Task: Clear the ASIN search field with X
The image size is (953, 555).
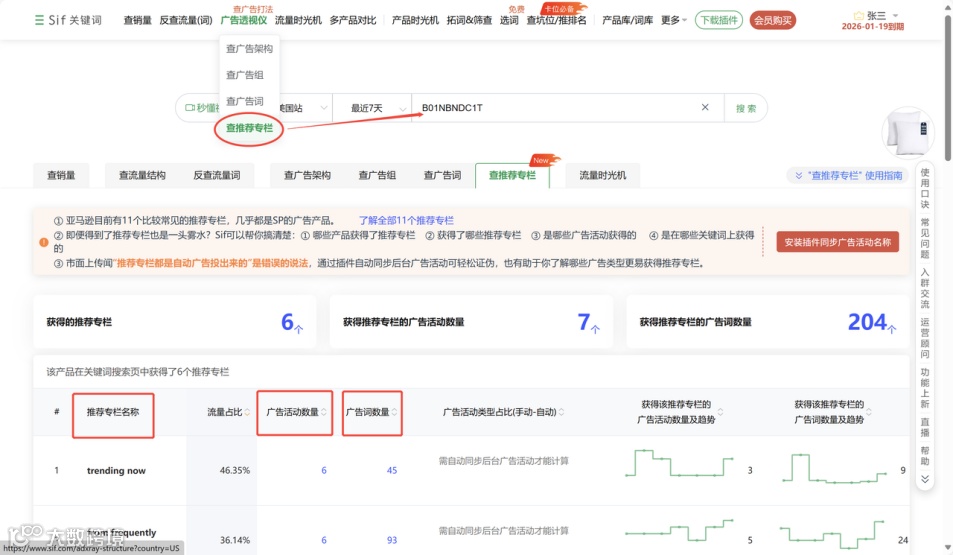Action: 705,108
